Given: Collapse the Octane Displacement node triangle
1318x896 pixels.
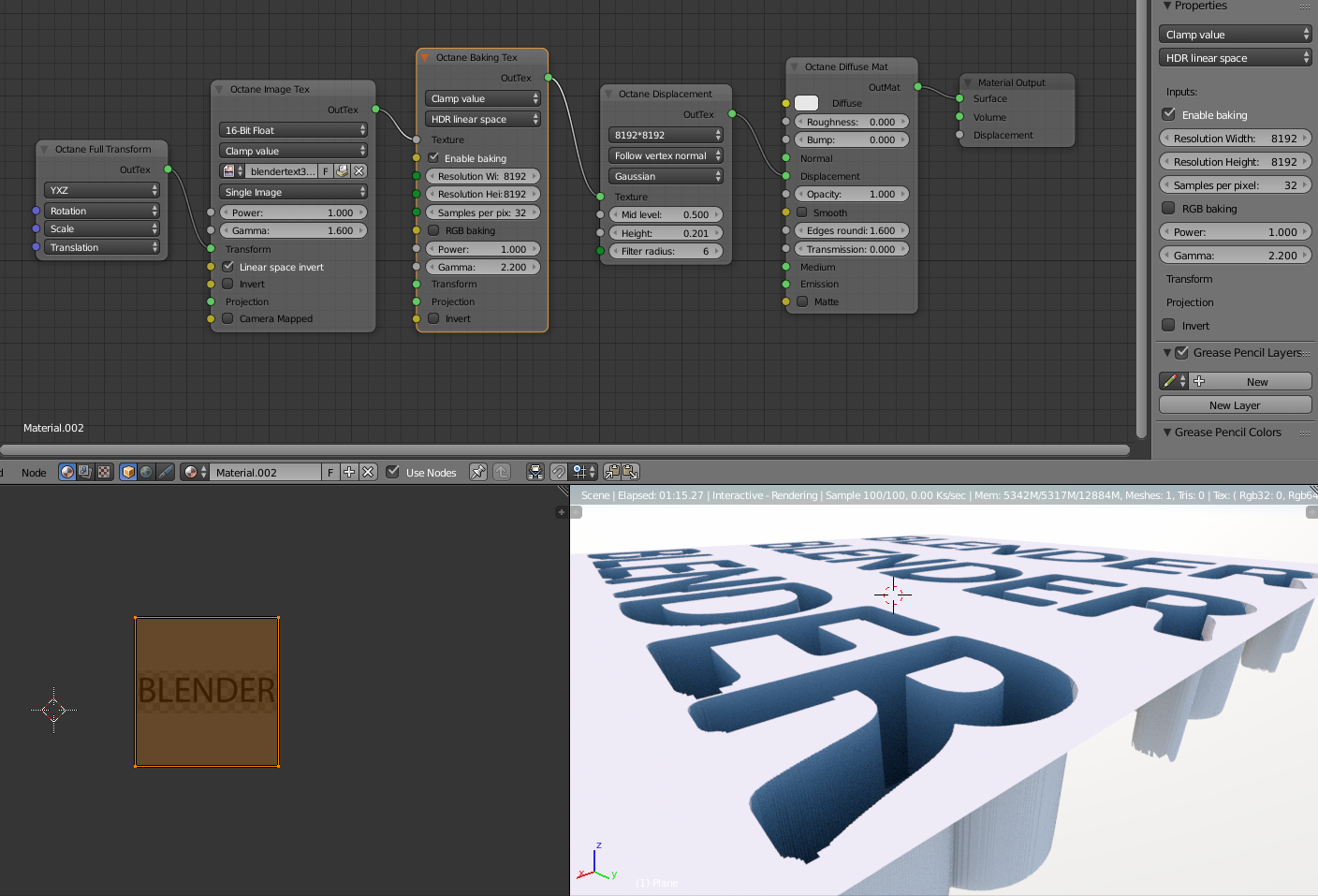Looking at the screenshot, I should pos(608,94).
